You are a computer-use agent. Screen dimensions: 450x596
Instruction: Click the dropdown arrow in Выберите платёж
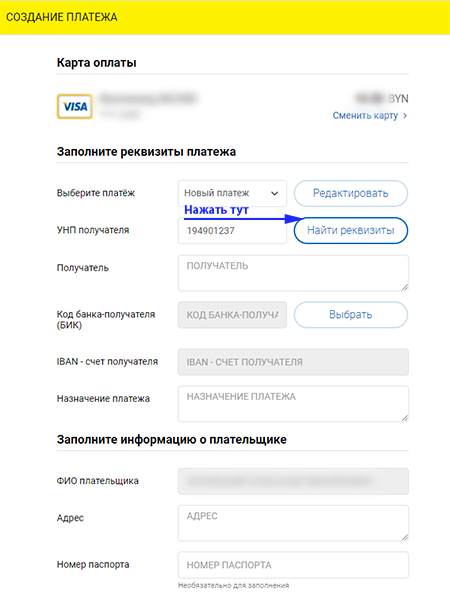point(274,193)
